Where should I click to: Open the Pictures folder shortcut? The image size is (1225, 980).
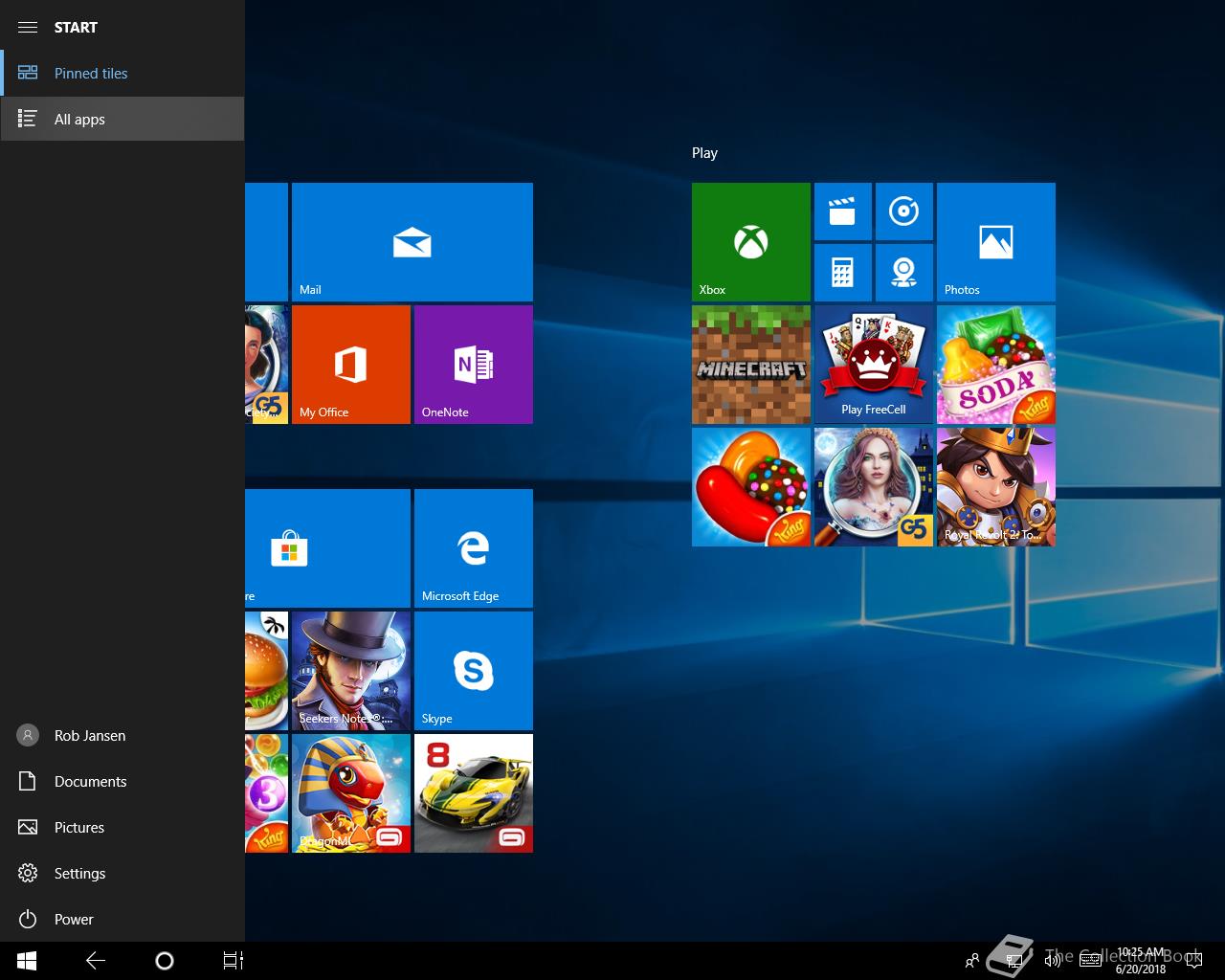point(122,827)
